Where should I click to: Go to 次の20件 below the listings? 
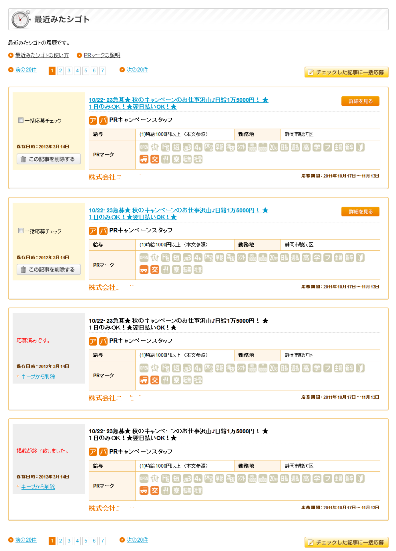[x=137, y=540]
